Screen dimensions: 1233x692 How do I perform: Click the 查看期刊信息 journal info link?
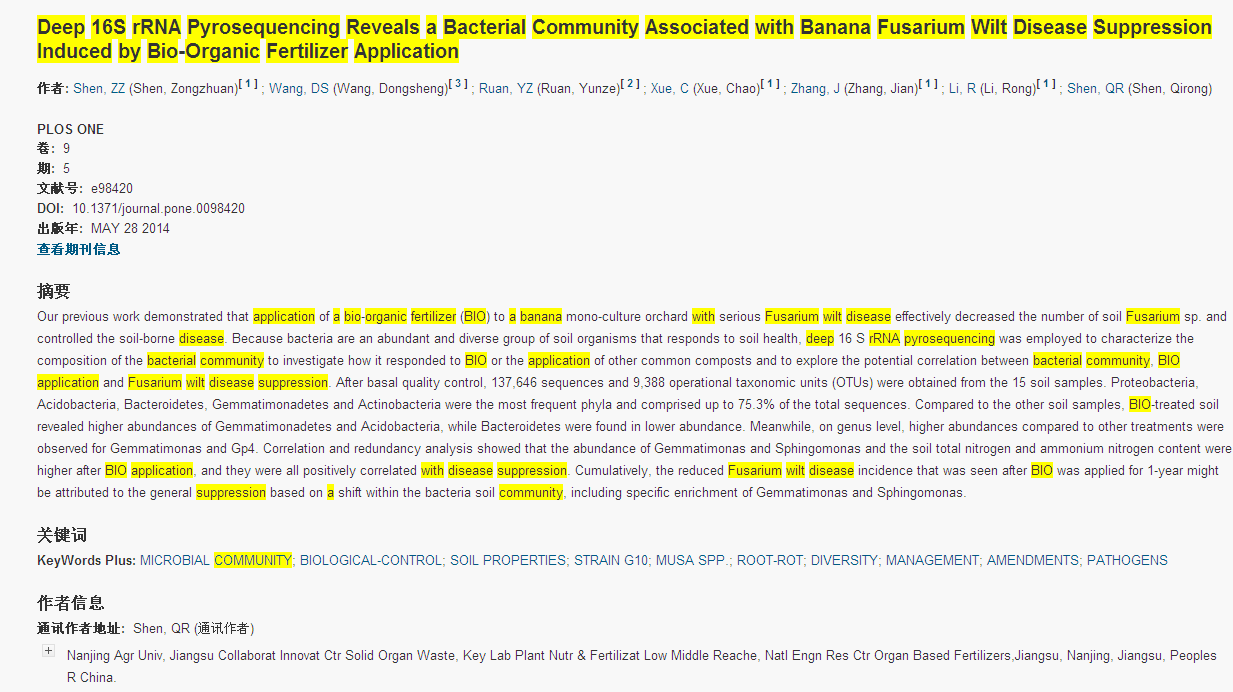78,249
